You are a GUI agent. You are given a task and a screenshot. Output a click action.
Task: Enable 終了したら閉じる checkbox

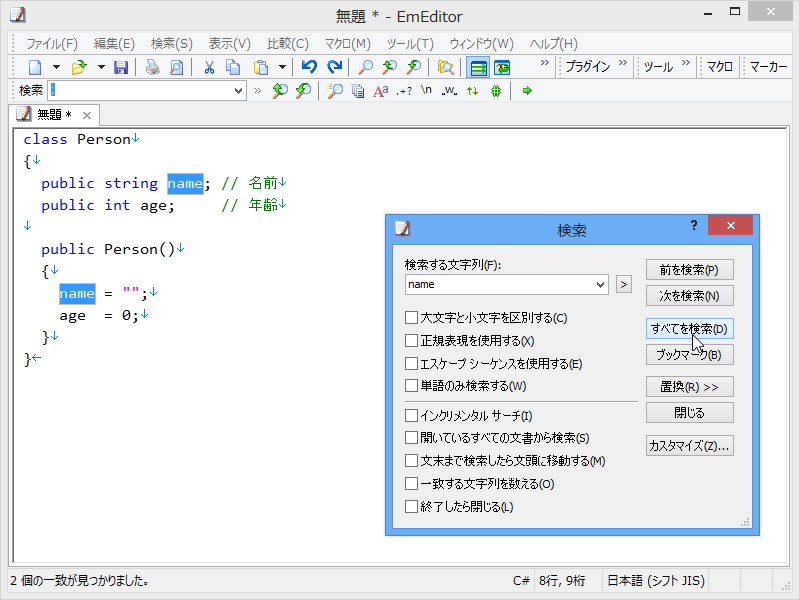(x=411, y=506)
